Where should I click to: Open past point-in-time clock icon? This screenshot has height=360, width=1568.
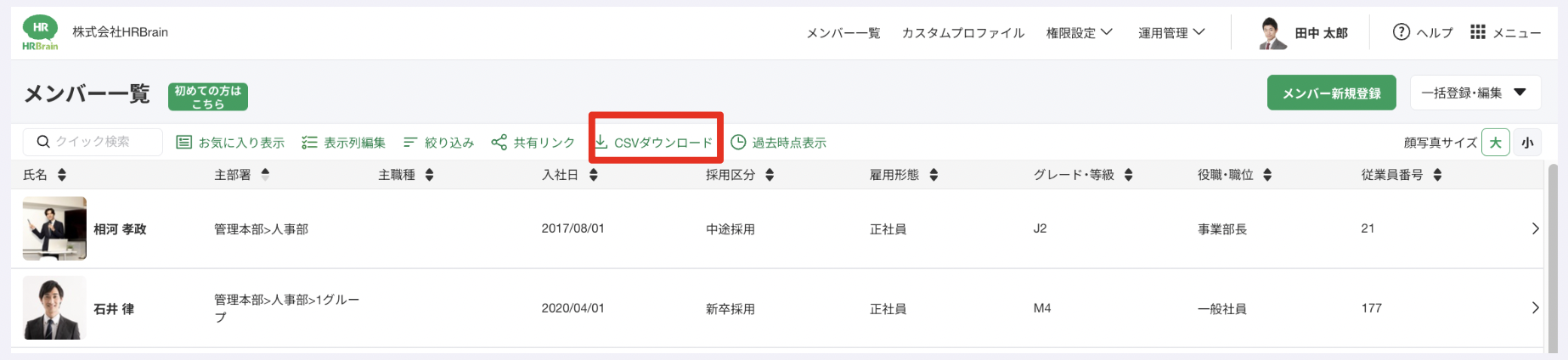point(739,142)
